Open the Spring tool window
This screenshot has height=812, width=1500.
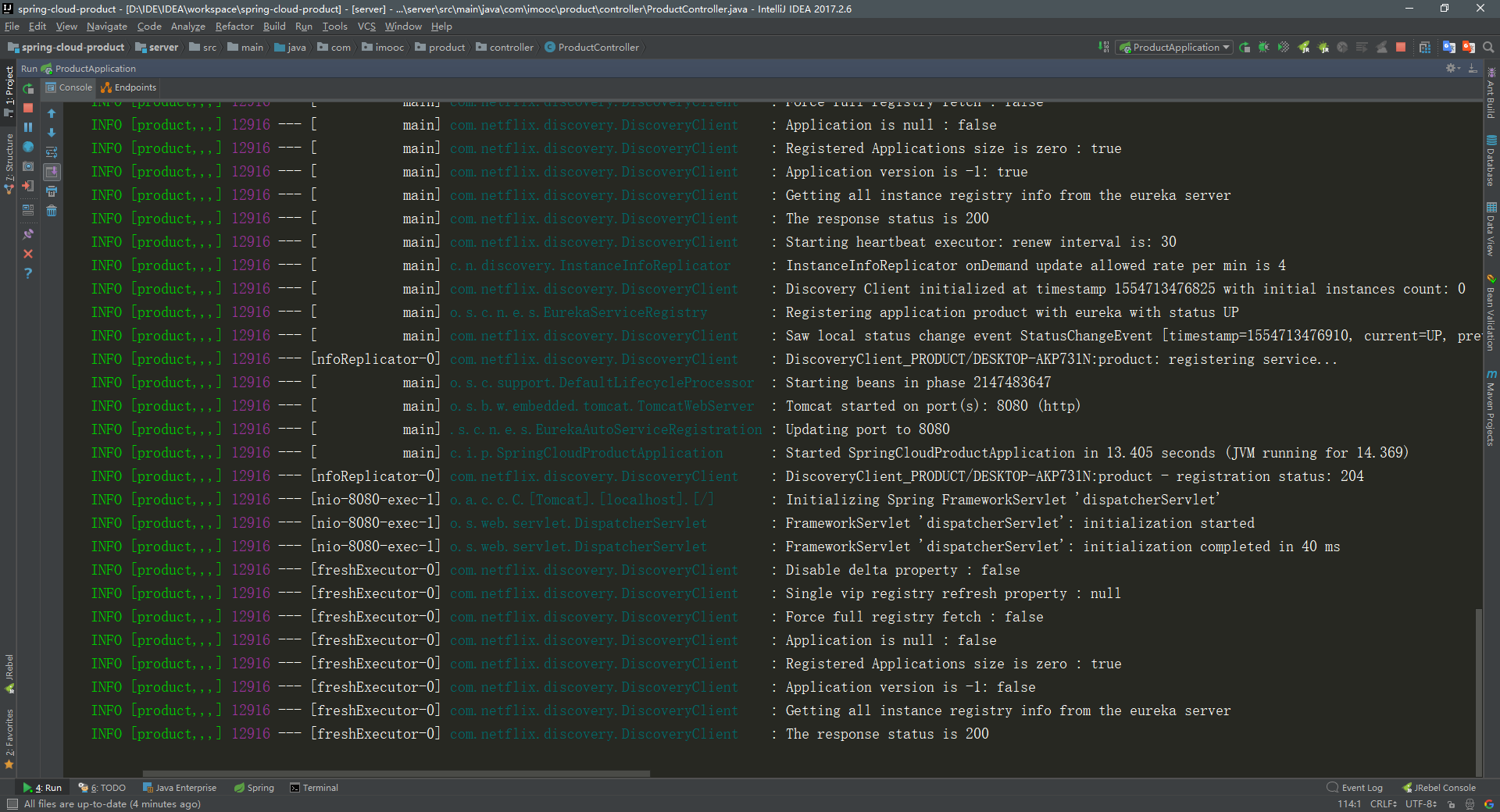pos(254,788)
